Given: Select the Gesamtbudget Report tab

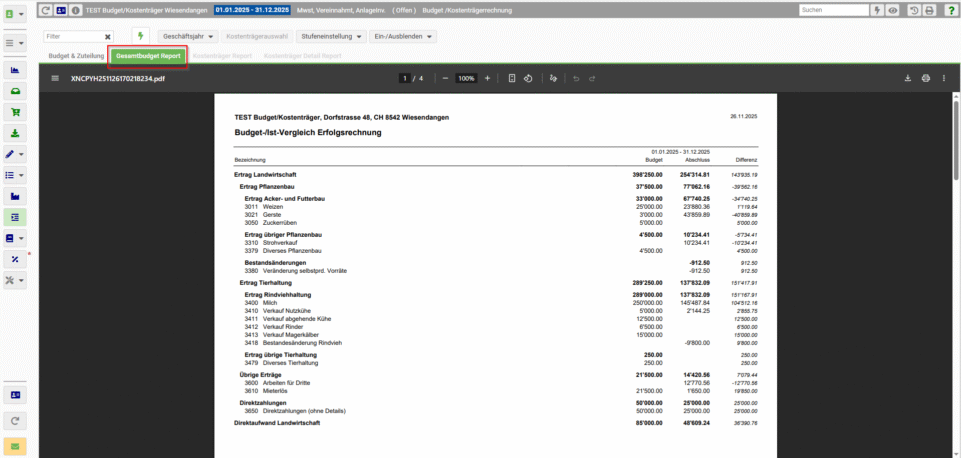Looking at the screenshot, I should (148, 56).
